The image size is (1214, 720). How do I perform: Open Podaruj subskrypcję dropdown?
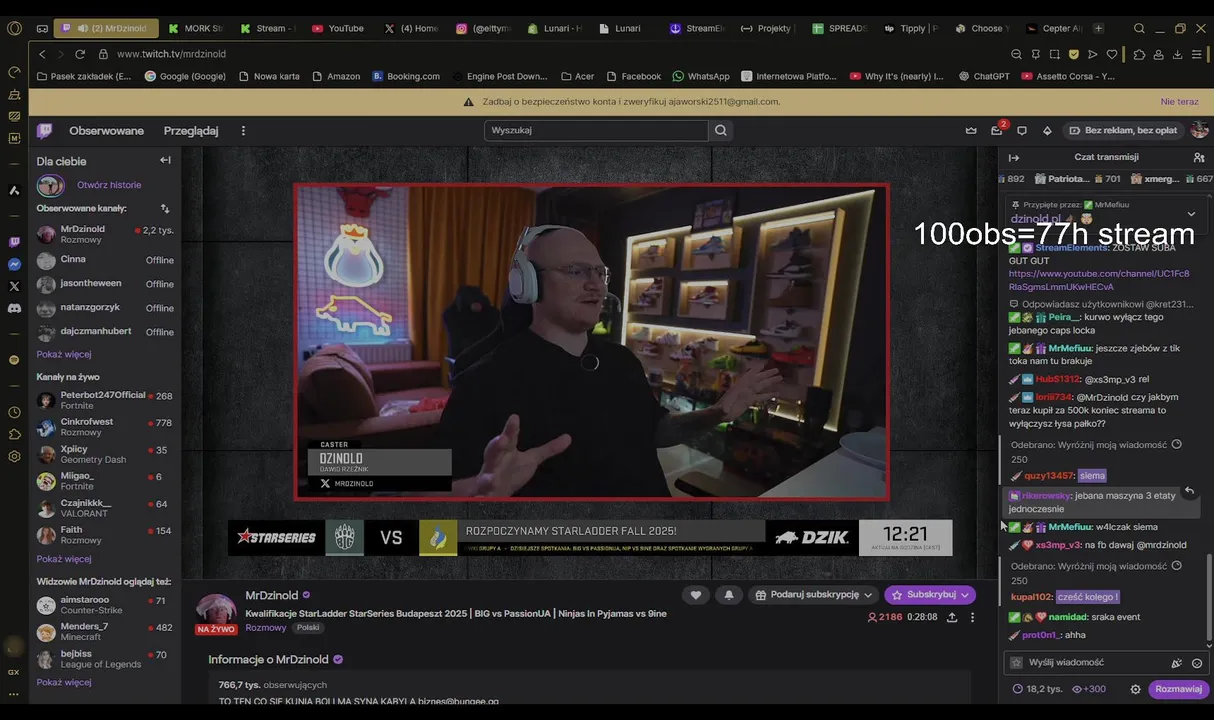point(813,594)
